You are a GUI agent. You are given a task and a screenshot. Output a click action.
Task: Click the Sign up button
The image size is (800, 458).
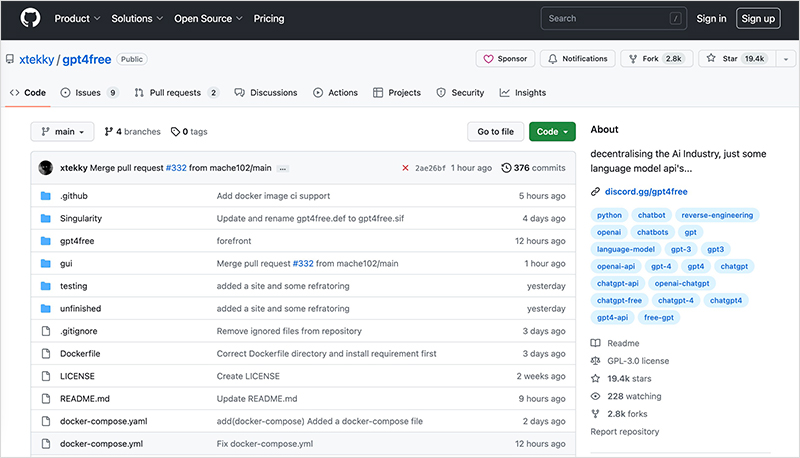point(758,18)
